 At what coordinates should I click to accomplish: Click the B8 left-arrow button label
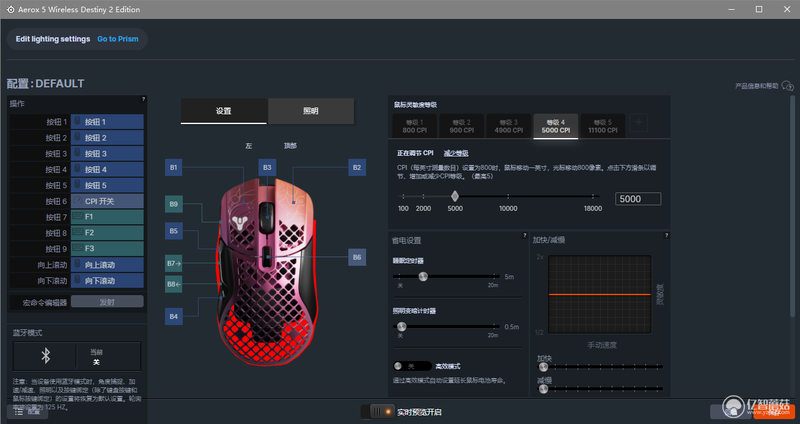click(x=173, y=284)
